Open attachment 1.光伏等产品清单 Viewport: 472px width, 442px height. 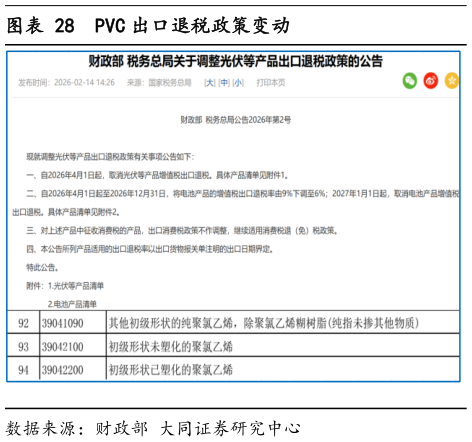coord(76,286)
